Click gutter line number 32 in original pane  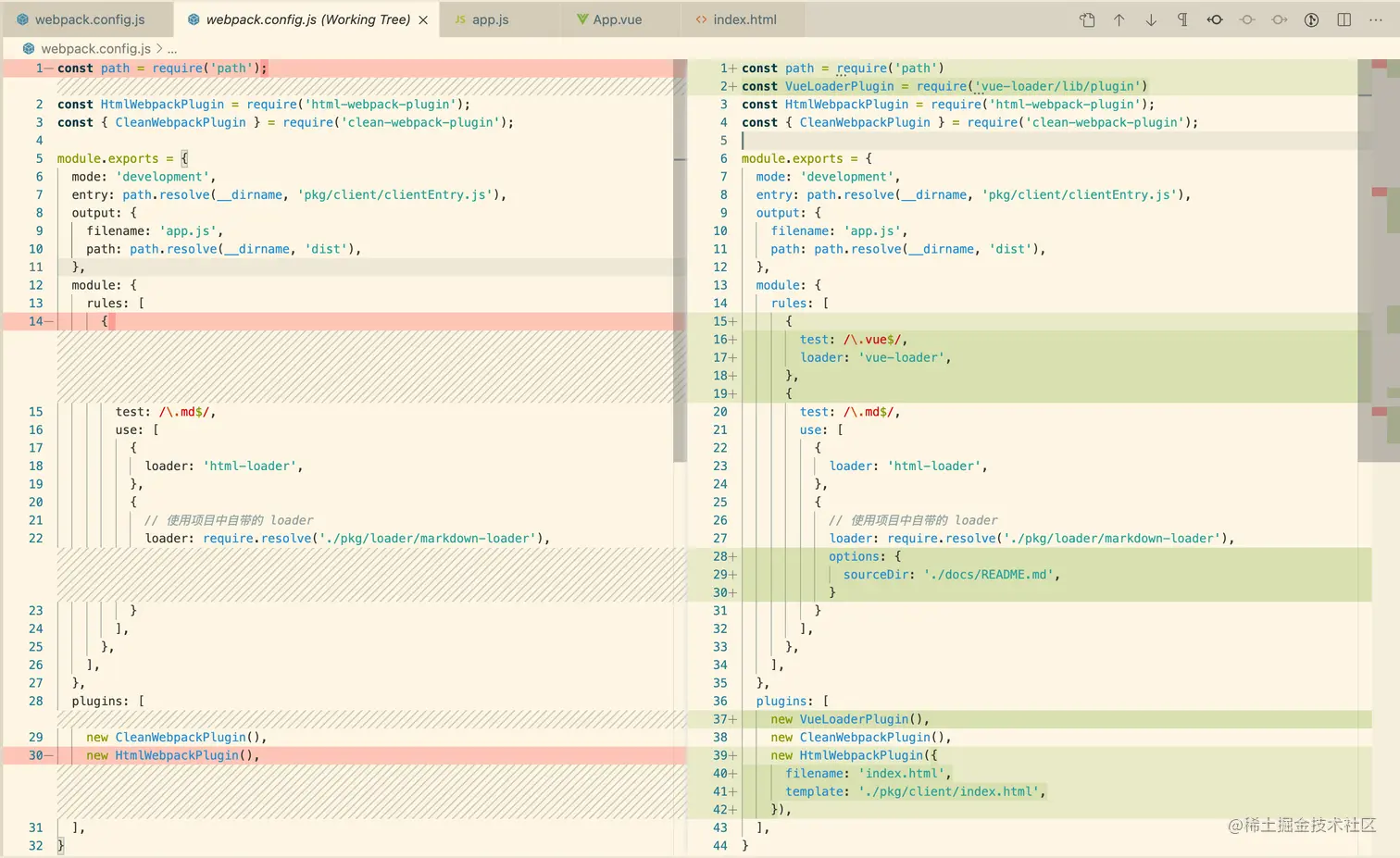[35, 846]
